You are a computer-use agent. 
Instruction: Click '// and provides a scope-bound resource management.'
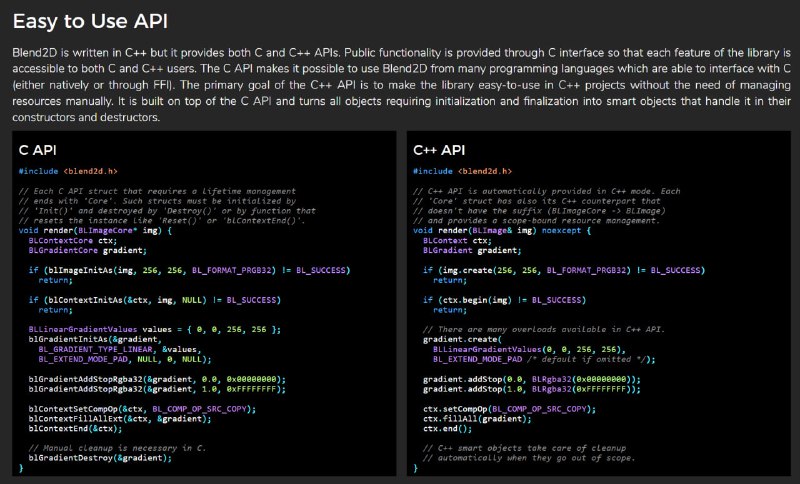(536, 221)
